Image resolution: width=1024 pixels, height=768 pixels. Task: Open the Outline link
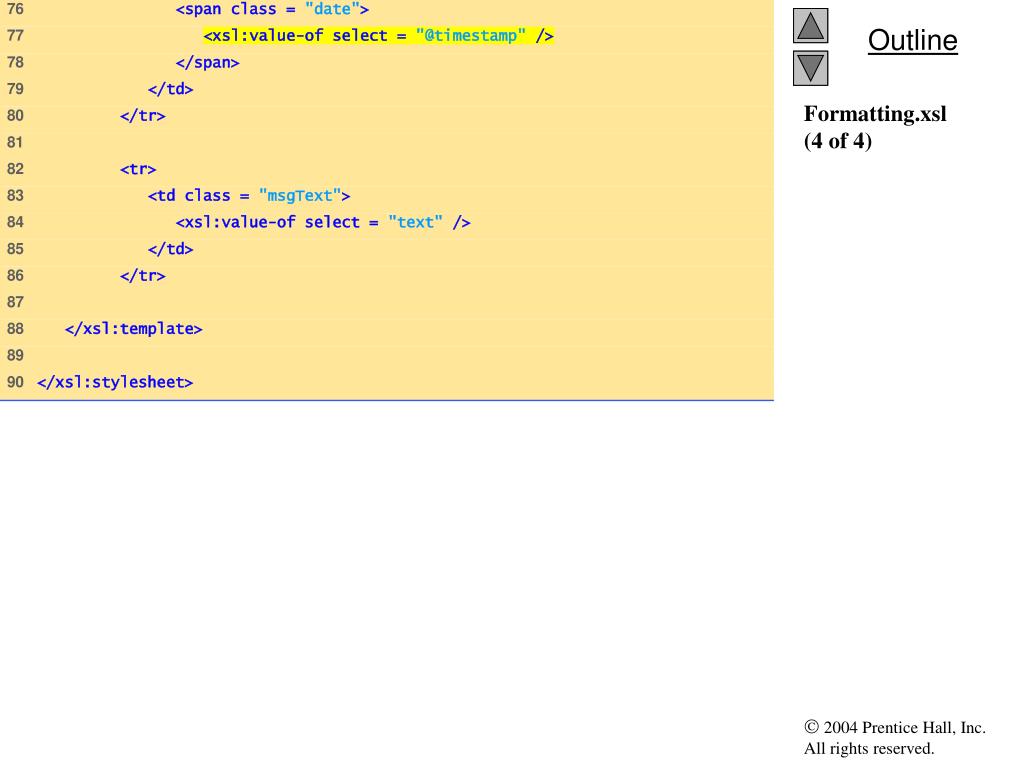(912, 40)
